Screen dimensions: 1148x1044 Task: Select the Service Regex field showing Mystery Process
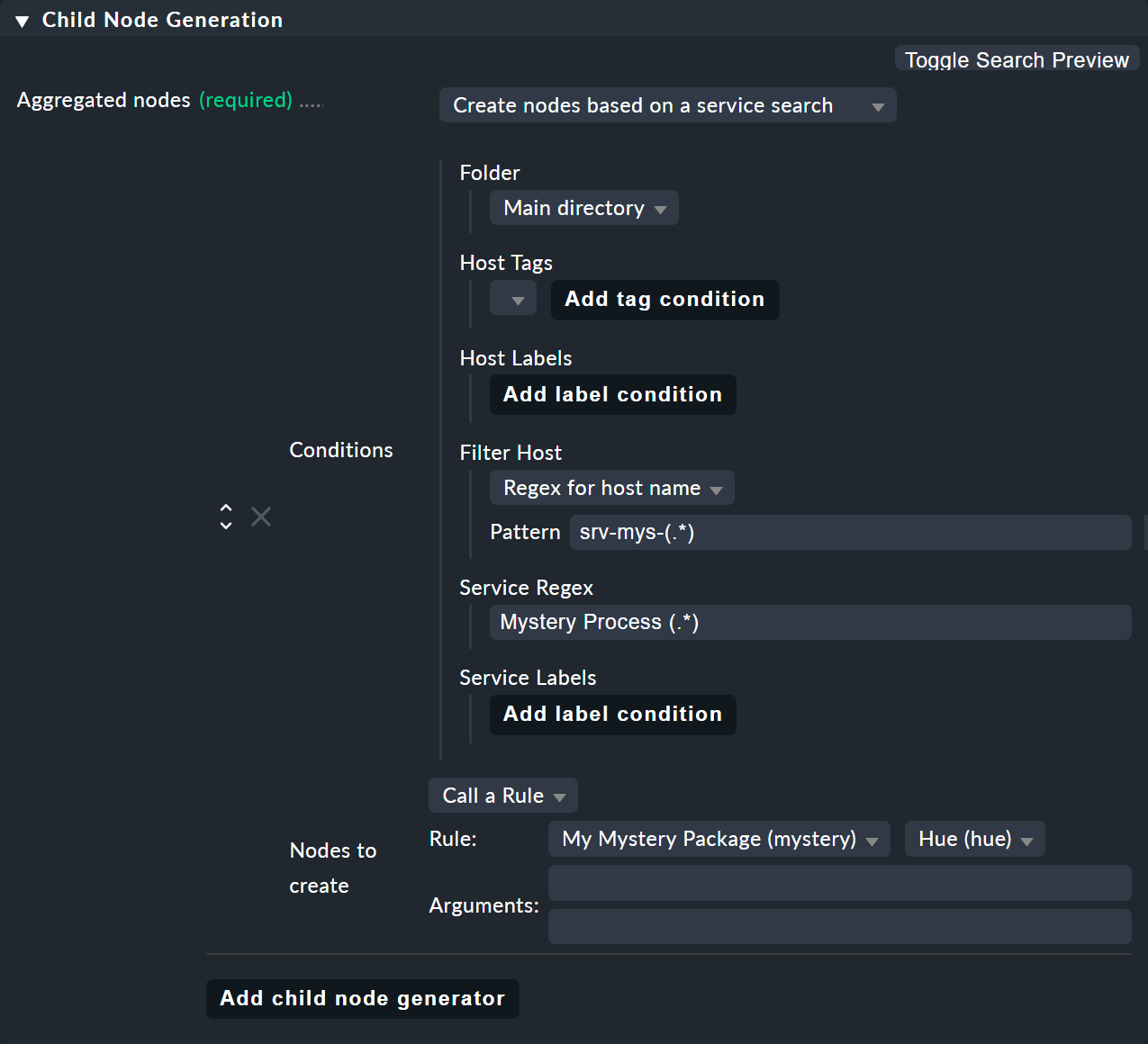click(x=809, y=622)
